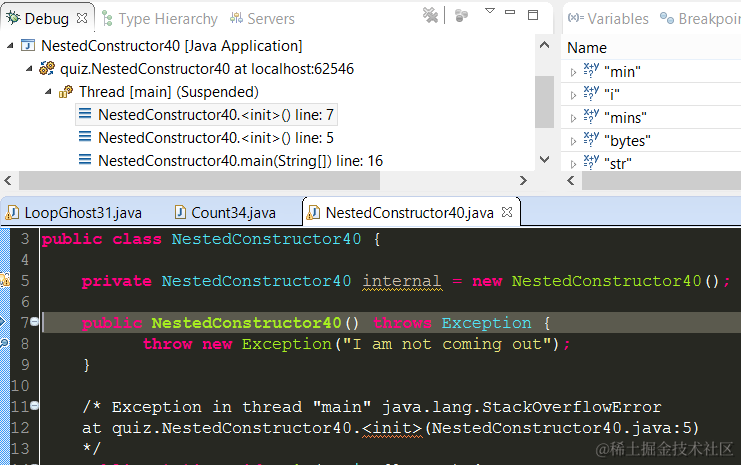The width and height of the screenshot is (741, 465).
Task: Click line number 10 in gutter
Action: tap(20, 386)
